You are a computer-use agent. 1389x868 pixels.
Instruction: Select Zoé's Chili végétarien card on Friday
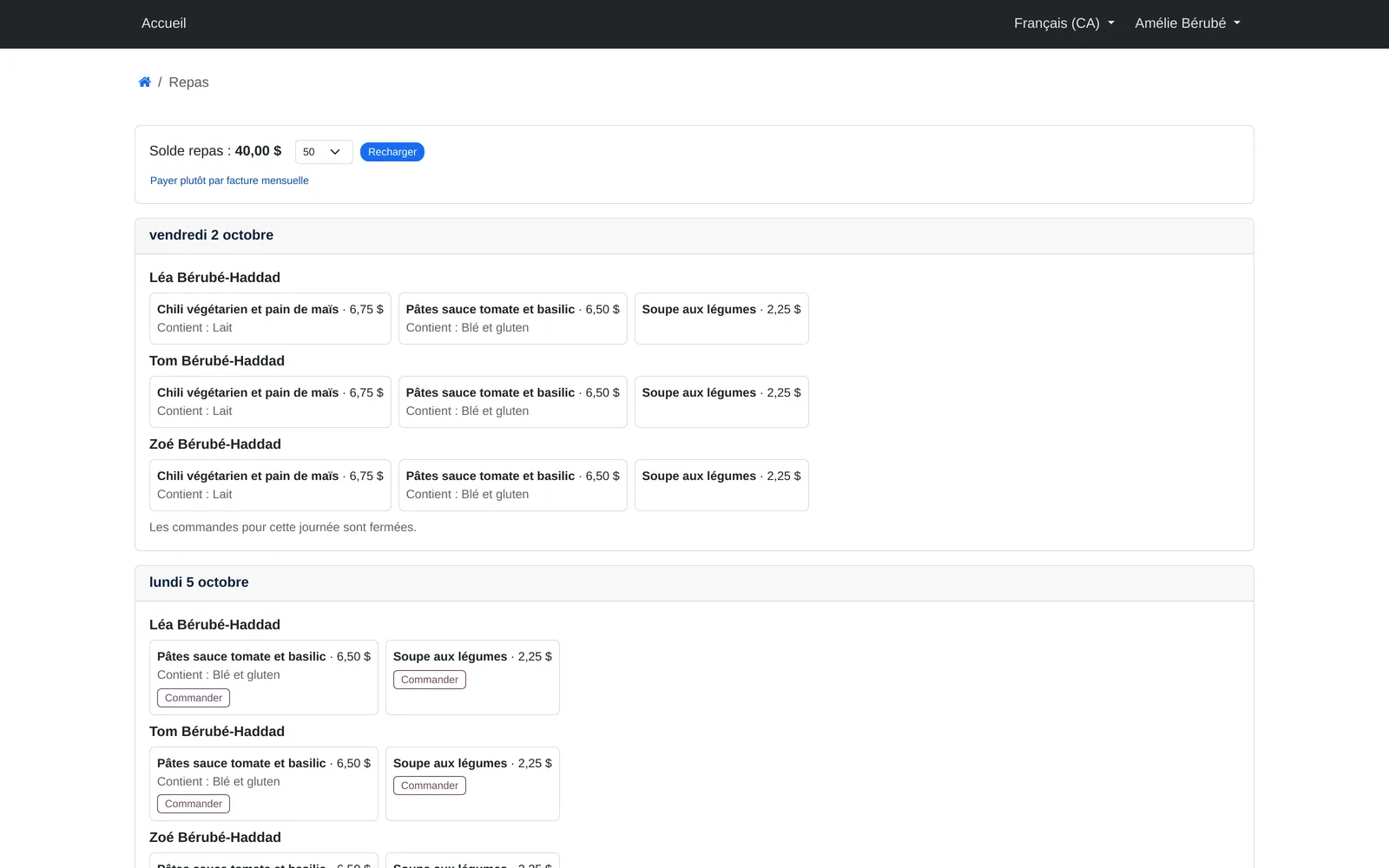coord(270,485)
